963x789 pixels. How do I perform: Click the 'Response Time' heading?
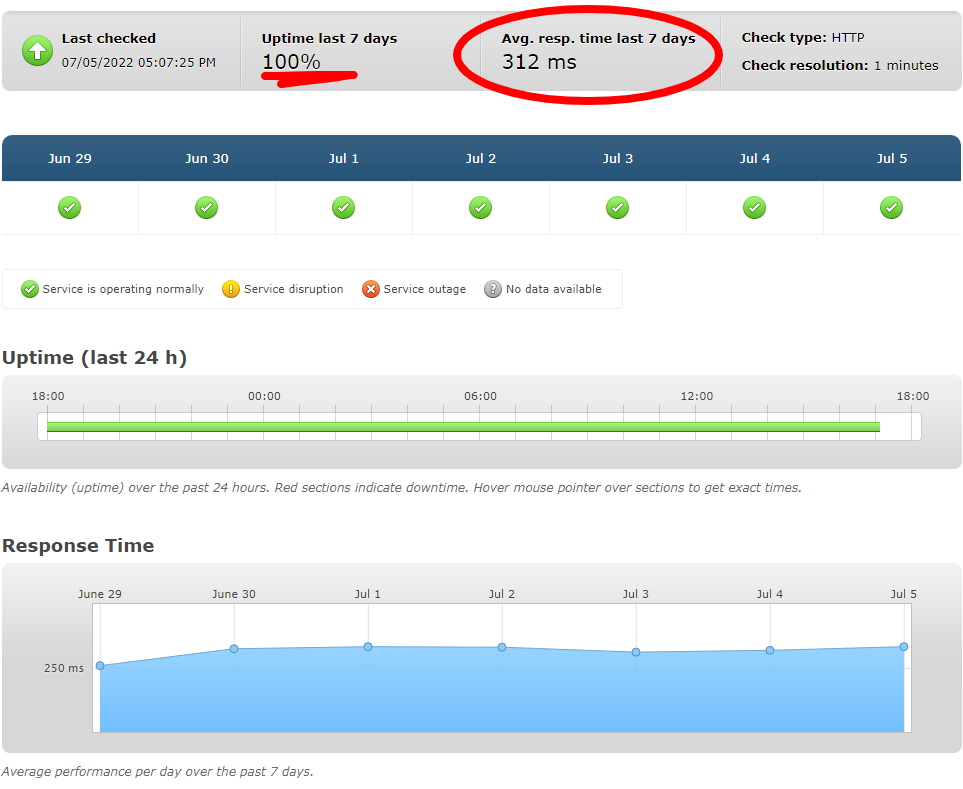click(78, 545)
